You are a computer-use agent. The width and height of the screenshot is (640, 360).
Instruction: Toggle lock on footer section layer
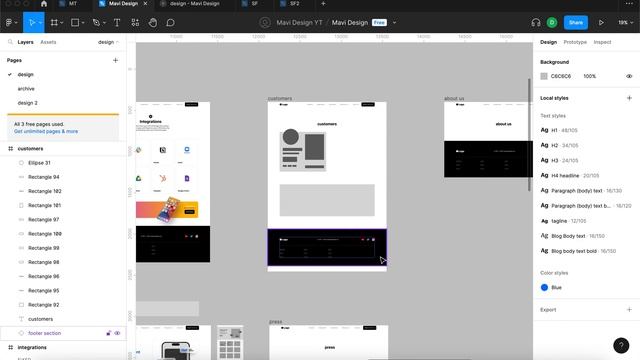pos(109,333)
